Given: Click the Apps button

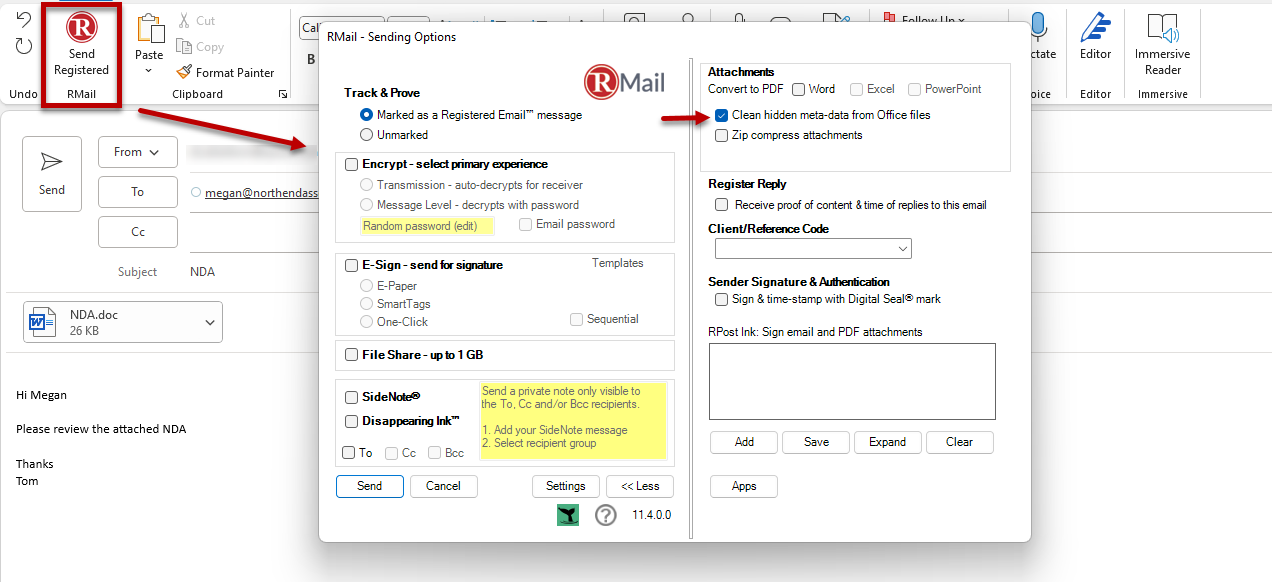Looking at the screenshot, I should [x=744, y=486].
